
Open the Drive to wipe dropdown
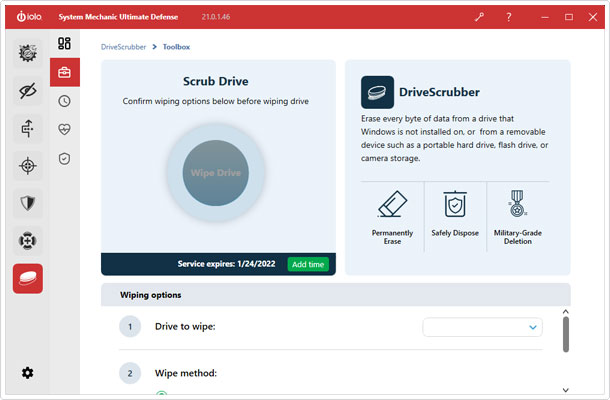(x=482, y=327)
